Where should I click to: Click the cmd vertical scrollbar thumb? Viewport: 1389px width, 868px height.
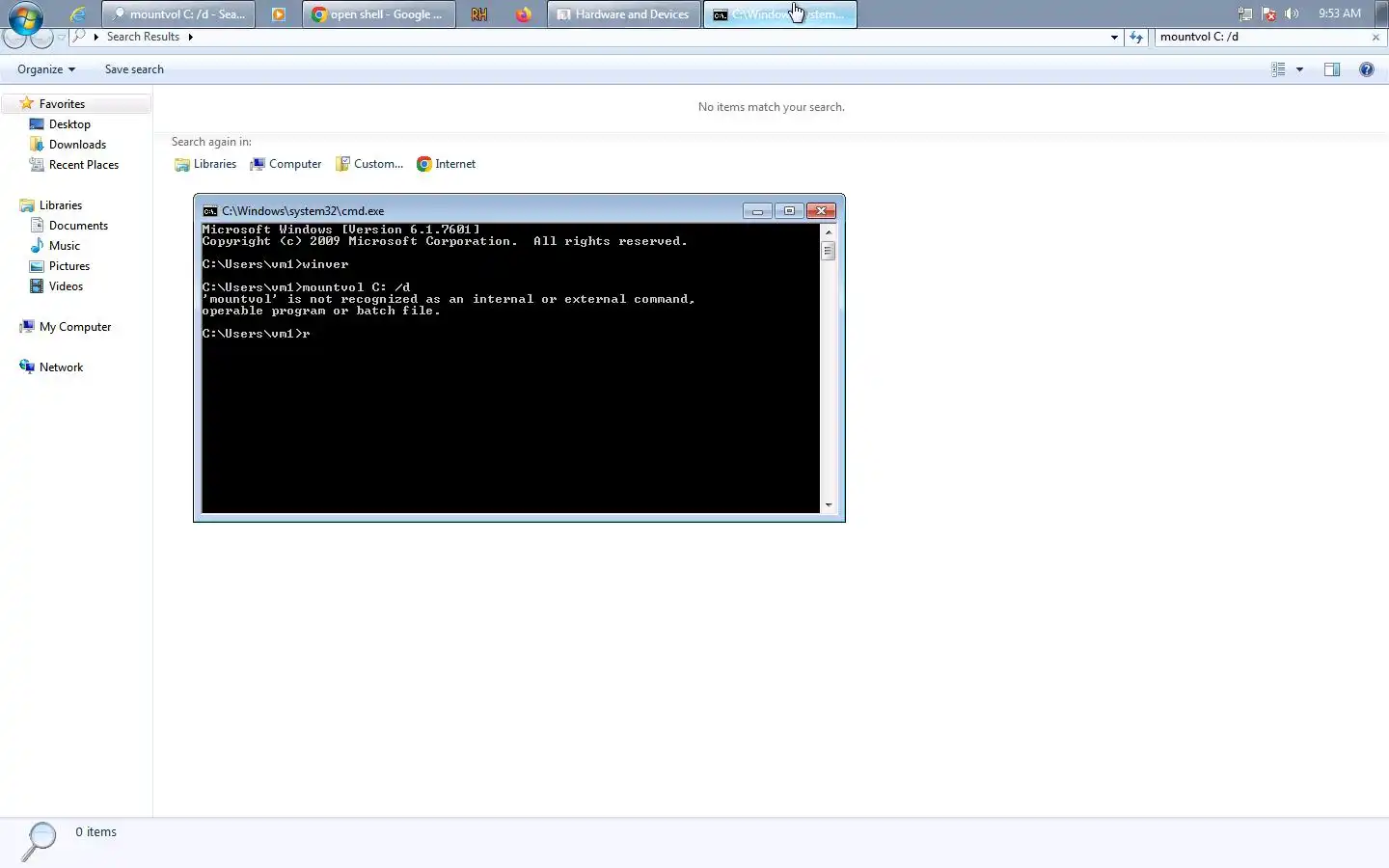pos(828,251)
